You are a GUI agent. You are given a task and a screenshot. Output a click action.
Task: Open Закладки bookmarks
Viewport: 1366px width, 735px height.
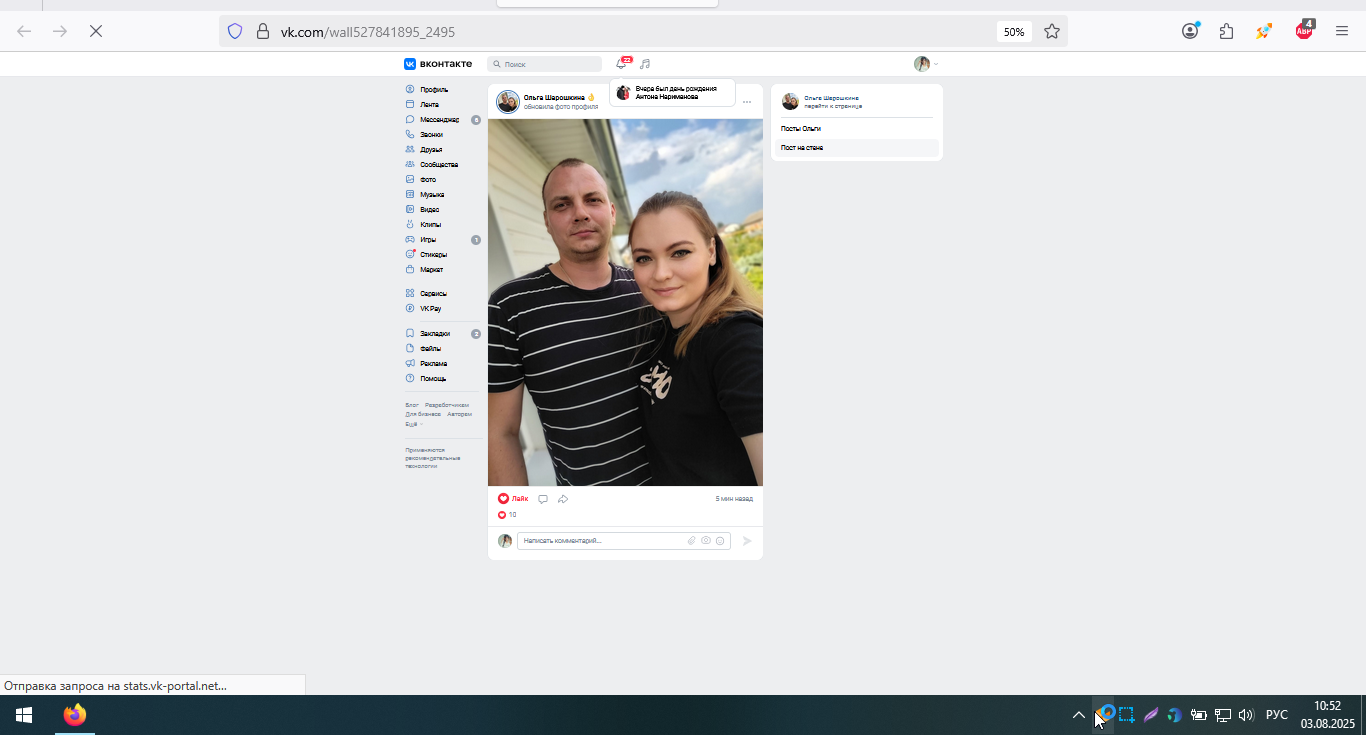click(x=435, y=333)
